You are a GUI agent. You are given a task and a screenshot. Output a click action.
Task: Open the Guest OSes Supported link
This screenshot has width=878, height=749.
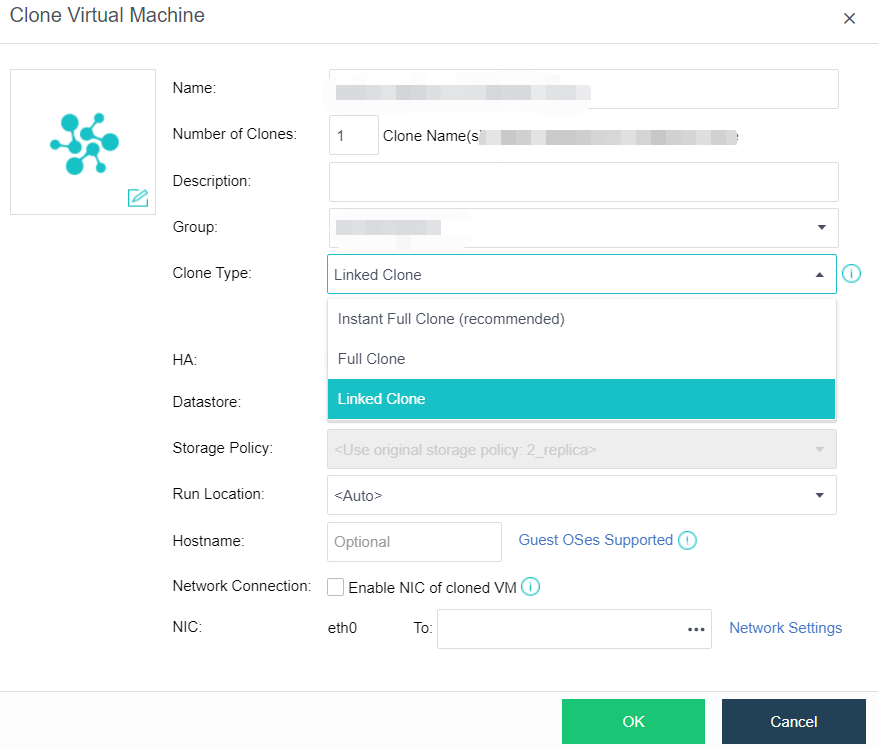coord(595,540)
